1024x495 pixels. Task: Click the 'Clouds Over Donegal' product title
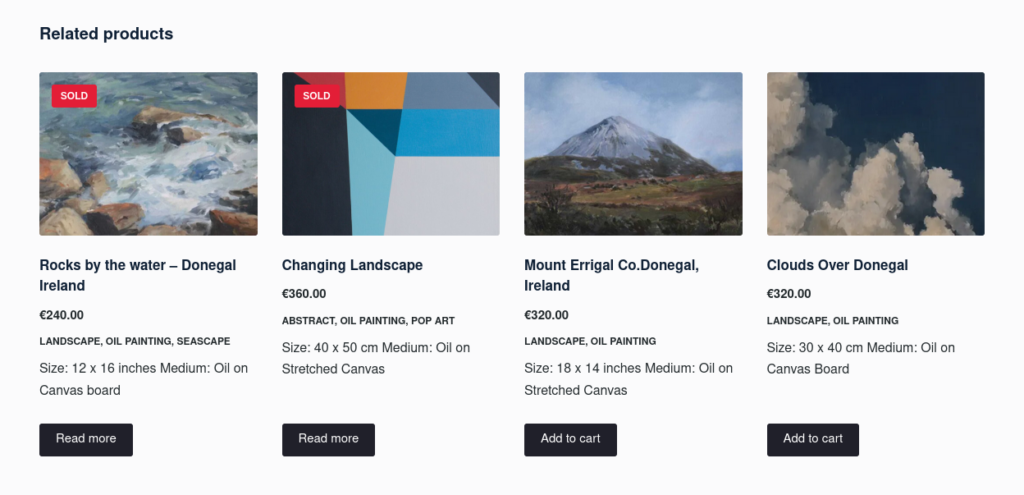pos(837,265)
